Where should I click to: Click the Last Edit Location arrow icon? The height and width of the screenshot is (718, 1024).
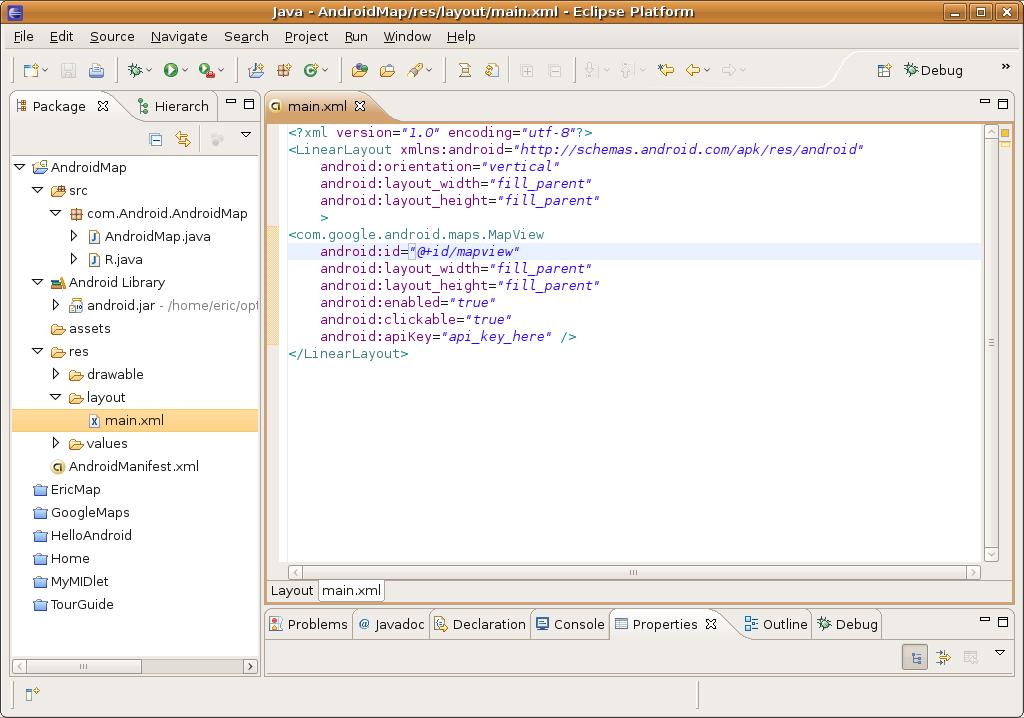tap(665, 70)
